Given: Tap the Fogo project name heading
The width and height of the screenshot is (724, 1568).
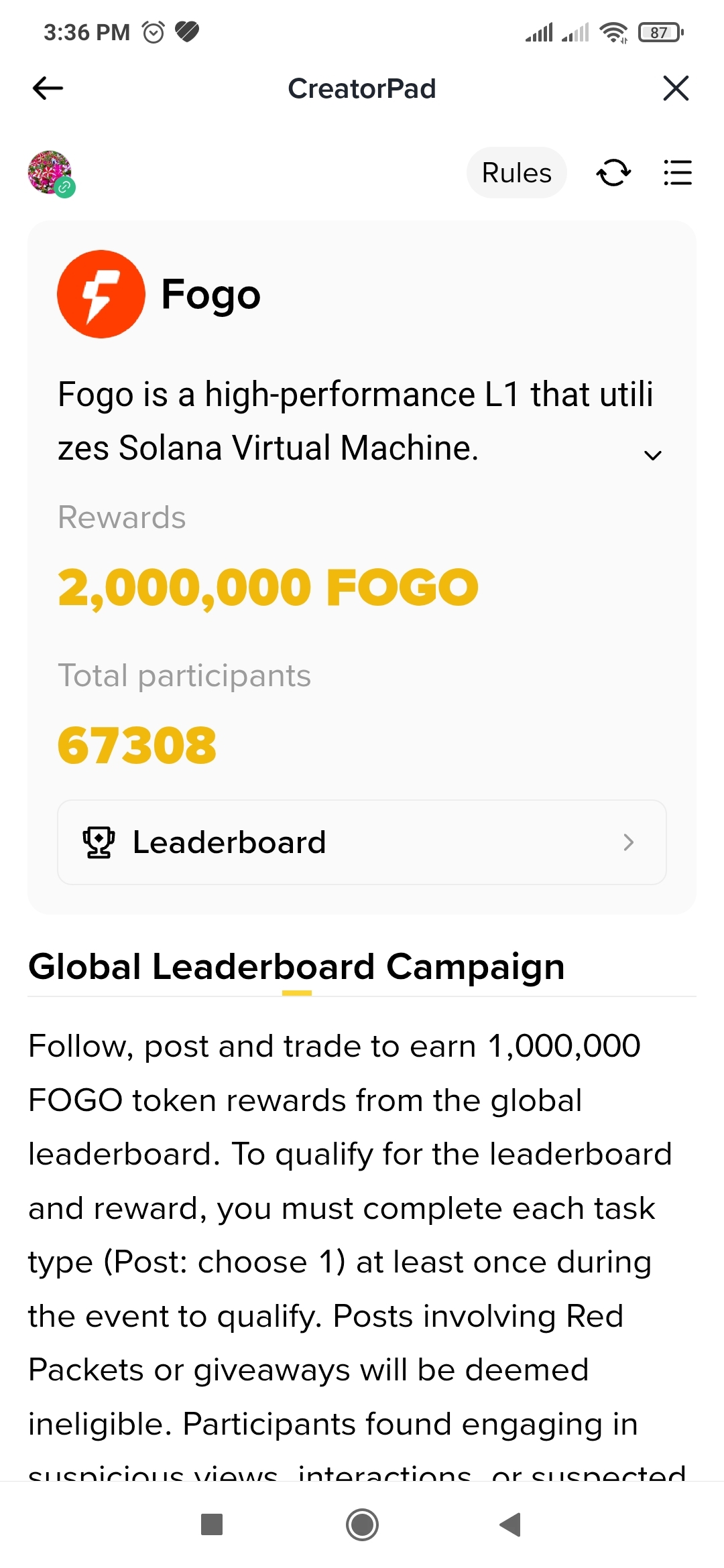Looking at the screenshot, I should pyautogui.click(x=211, y=295).
